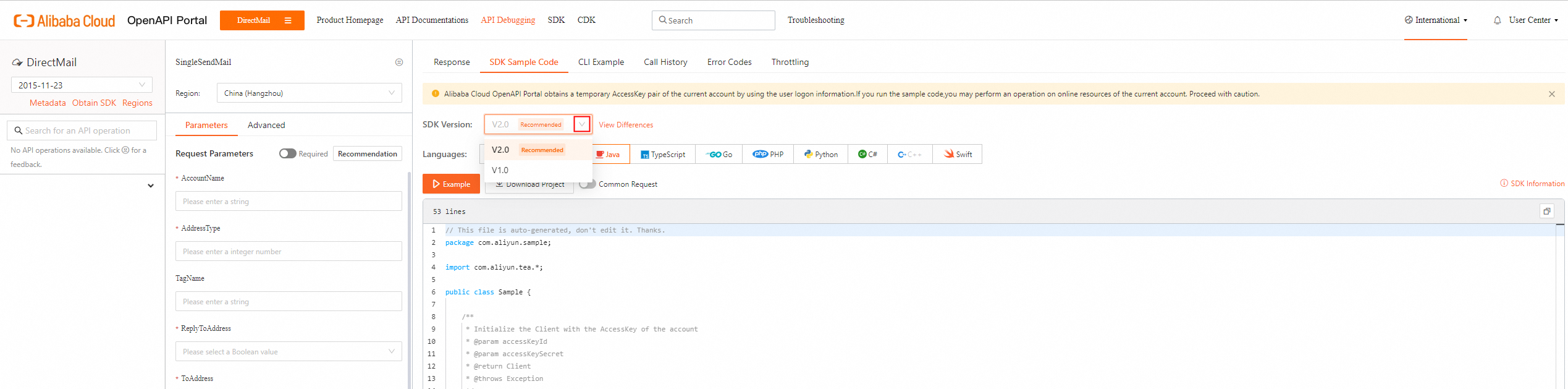Open SDK in top navigation

556,20
